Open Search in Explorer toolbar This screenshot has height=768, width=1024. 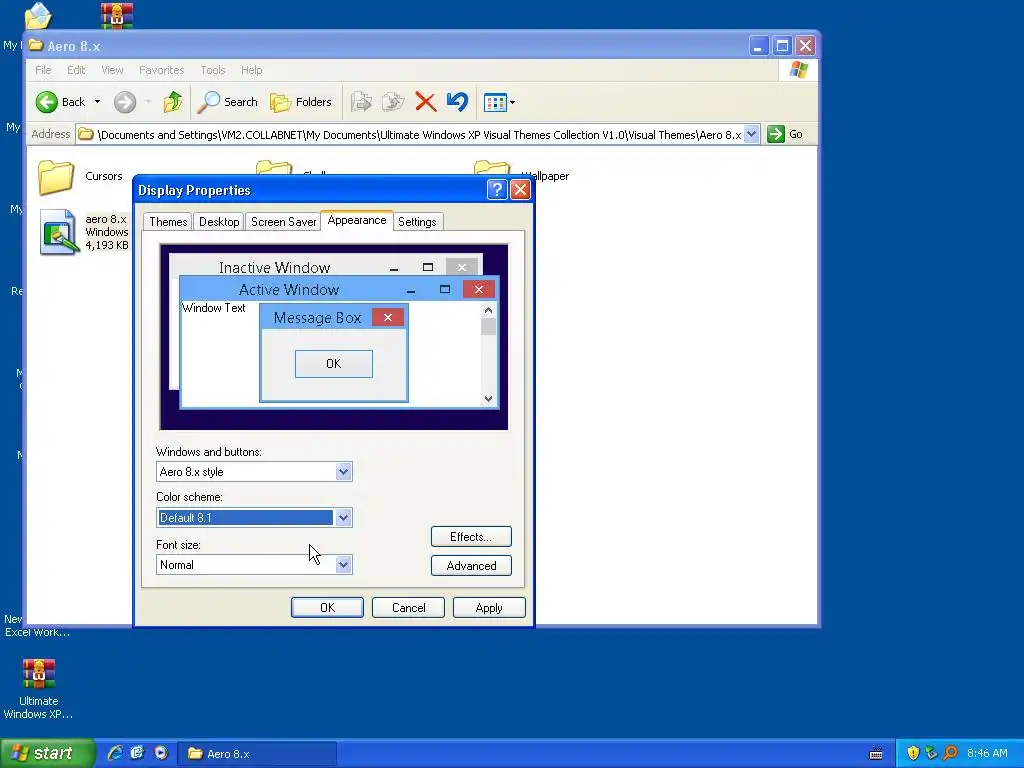tap(227, 102)
